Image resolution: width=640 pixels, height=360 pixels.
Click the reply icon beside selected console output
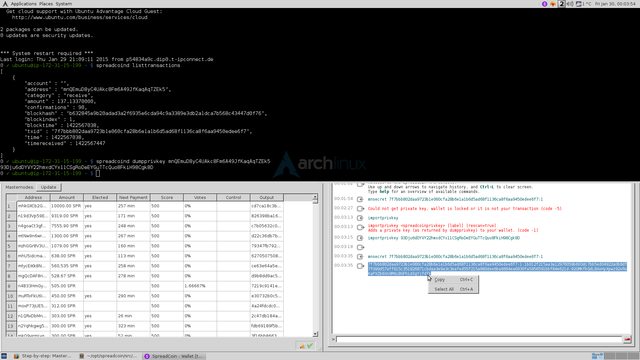360,266
